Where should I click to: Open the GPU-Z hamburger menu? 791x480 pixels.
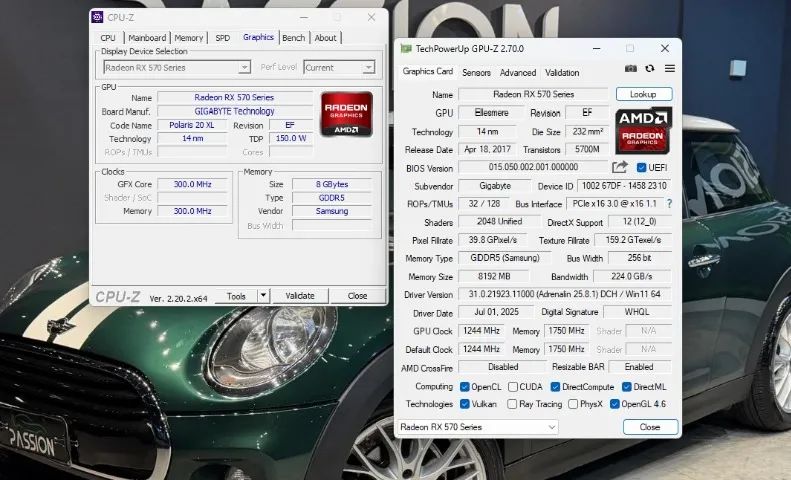(x=669, y=69)
